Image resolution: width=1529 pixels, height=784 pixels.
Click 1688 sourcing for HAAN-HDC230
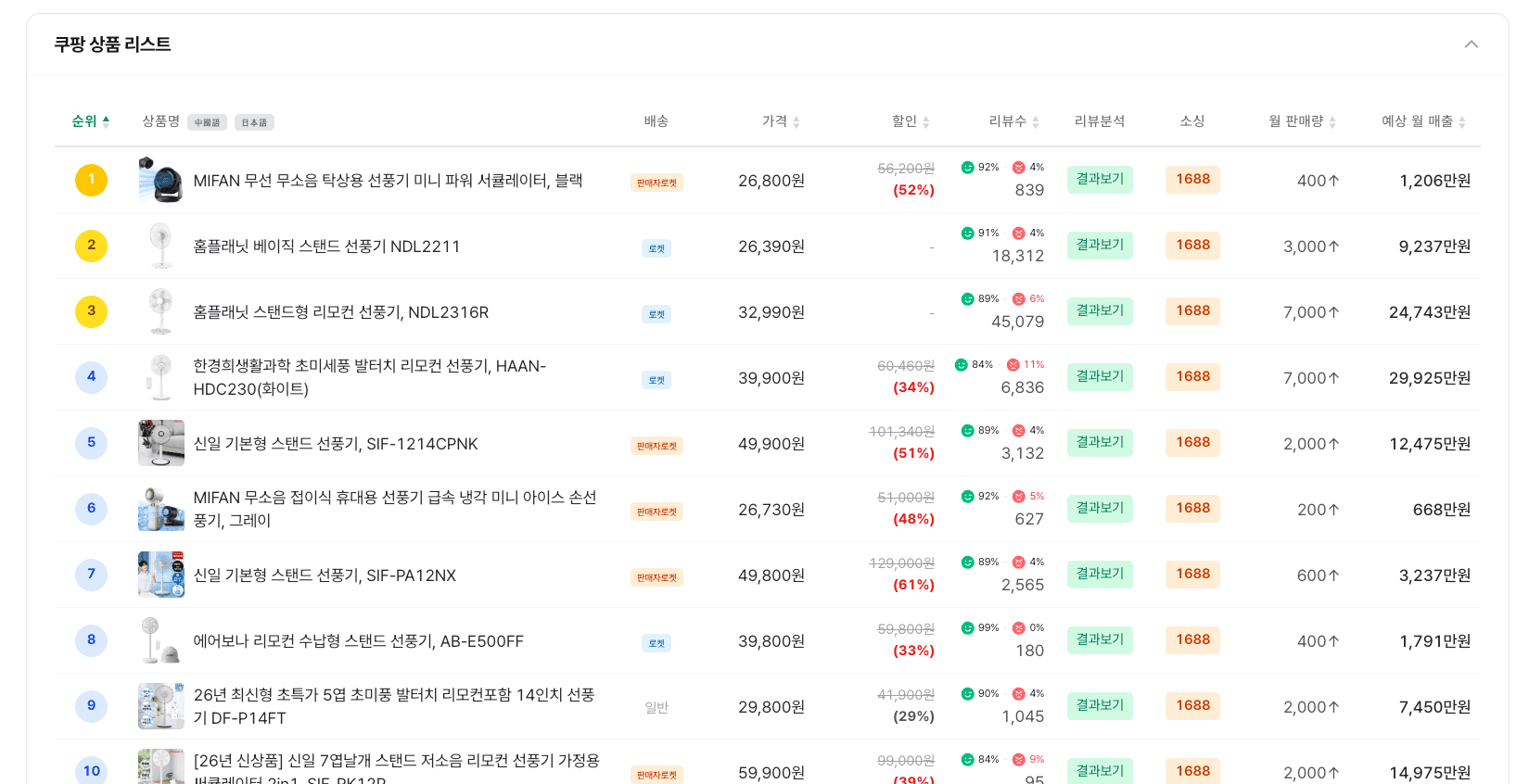click(x=1192, y=376)
